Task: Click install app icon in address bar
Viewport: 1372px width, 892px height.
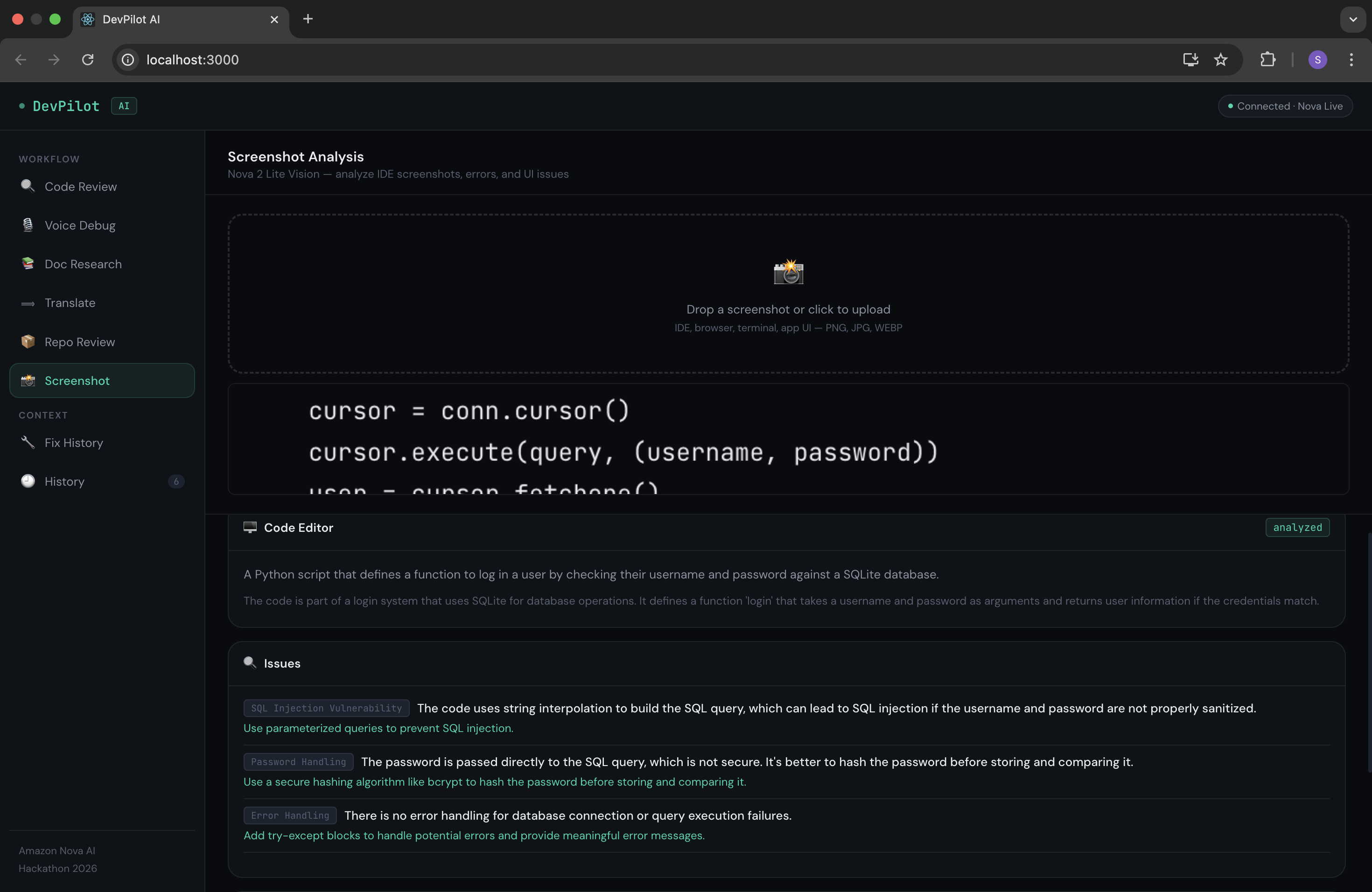Action: coord(1190,59)
